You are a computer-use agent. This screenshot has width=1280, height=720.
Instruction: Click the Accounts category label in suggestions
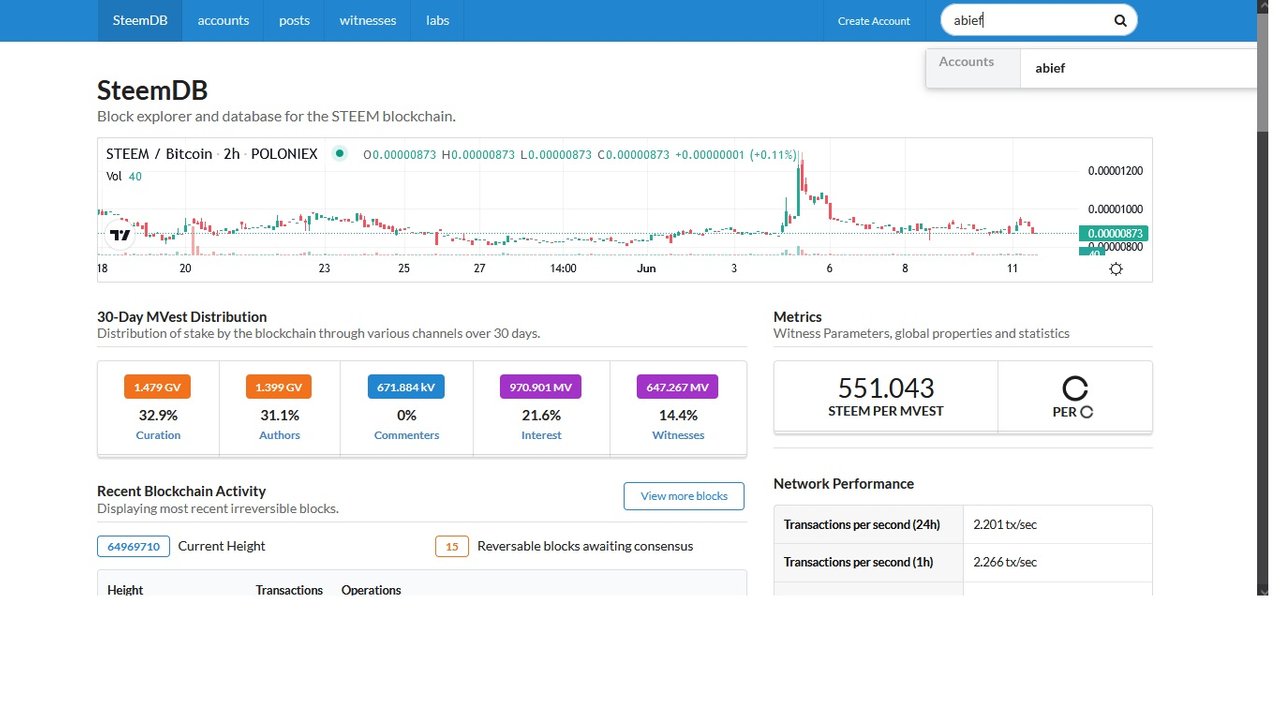tap(966, 62)
